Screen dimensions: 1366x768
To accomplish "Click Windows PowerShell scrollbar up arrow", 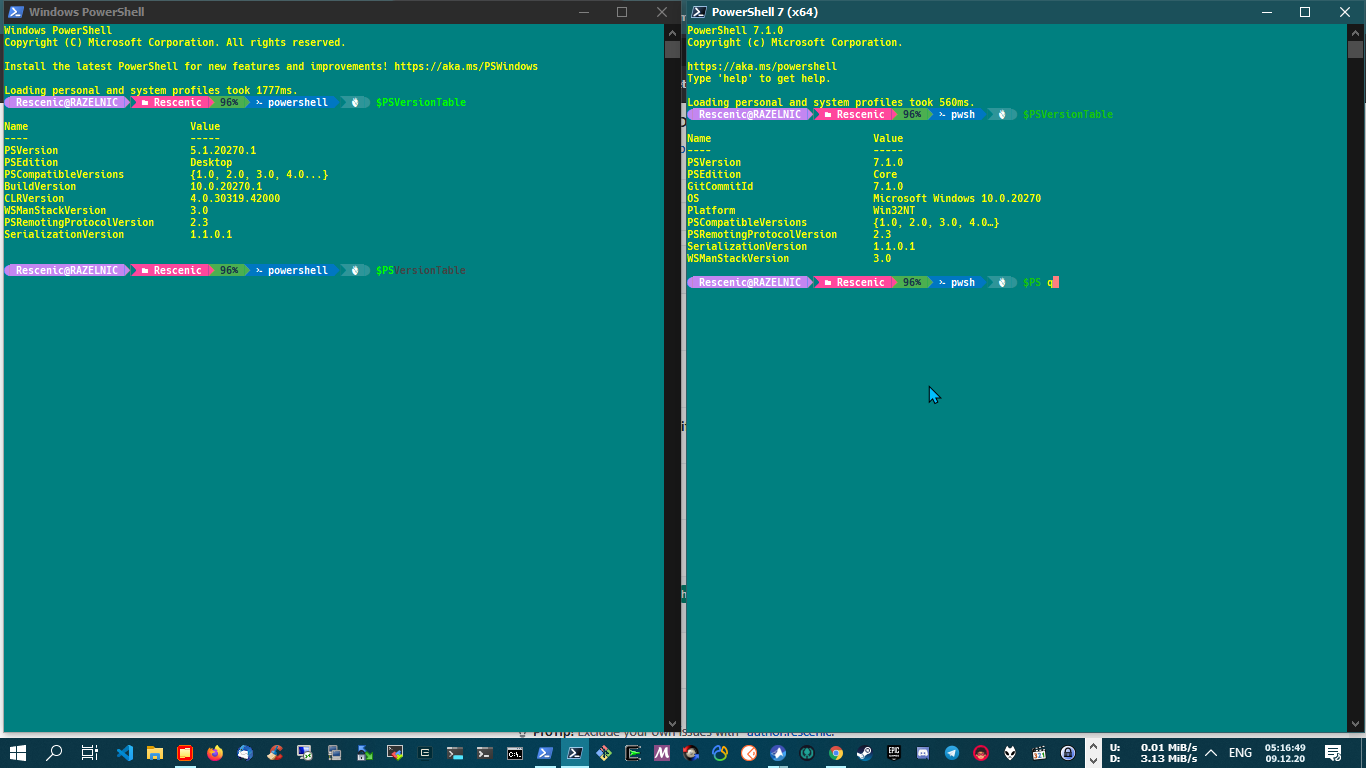I will [x=672, y=32].
